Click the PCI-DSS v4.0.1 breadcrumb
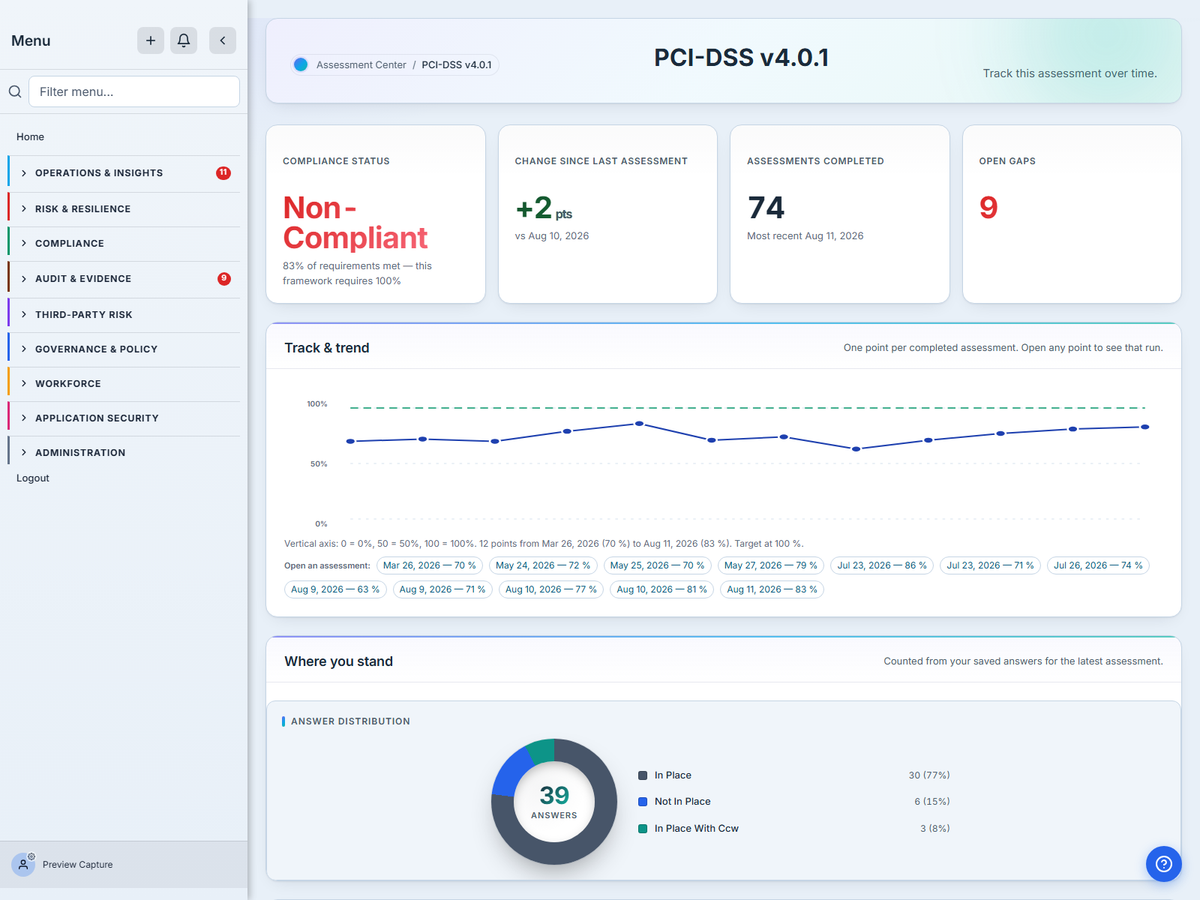 point(456,65)
